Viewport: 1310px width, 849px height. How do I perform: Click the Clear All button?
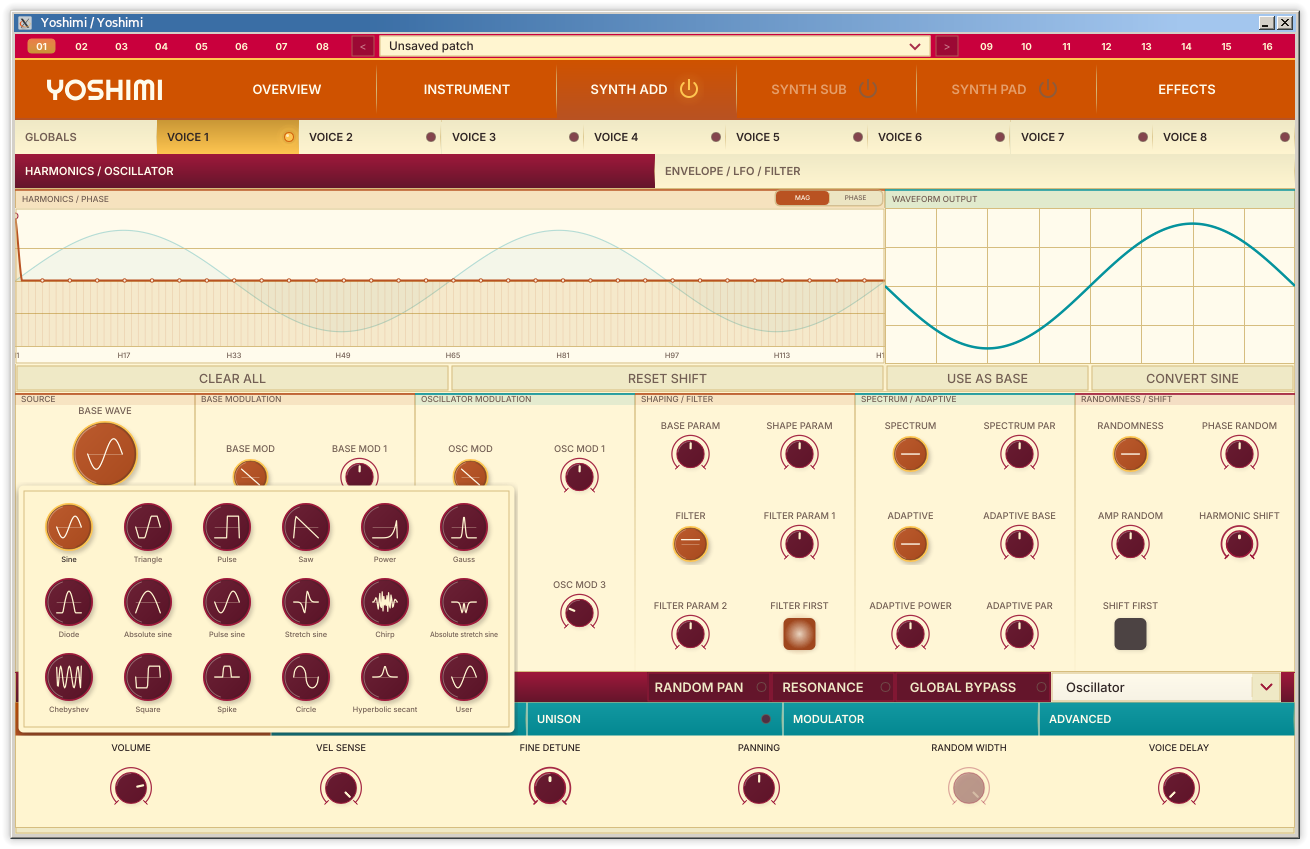click(232, 378)
